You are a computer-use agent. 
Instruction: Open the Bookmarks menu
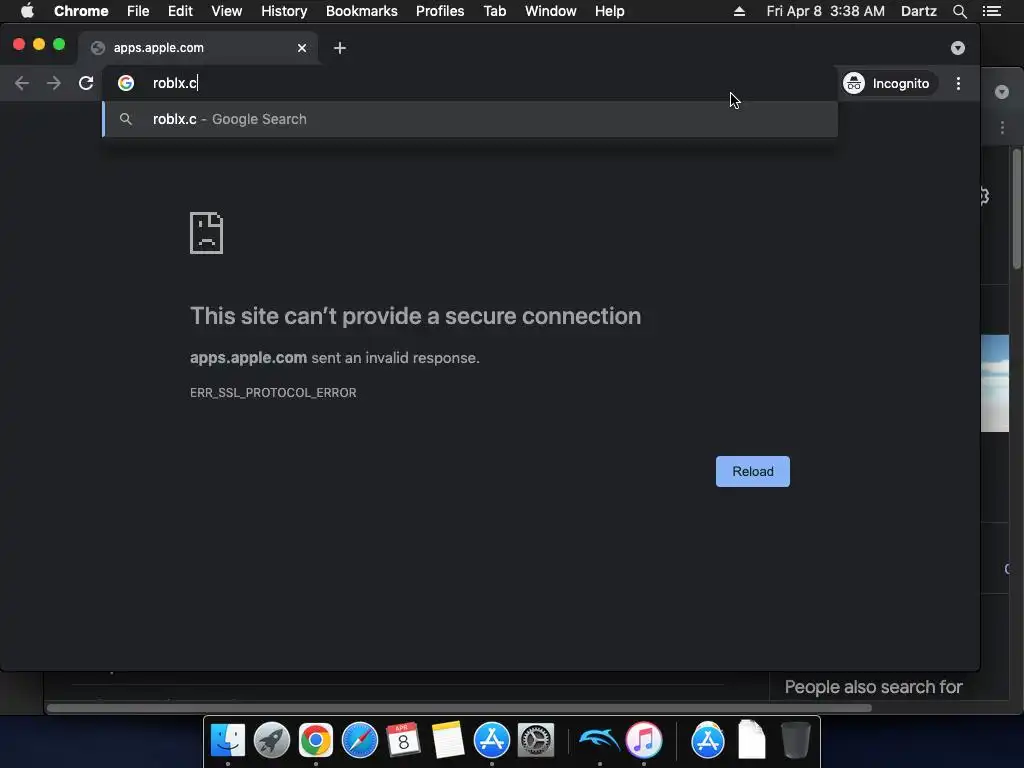tap(362, 11)
